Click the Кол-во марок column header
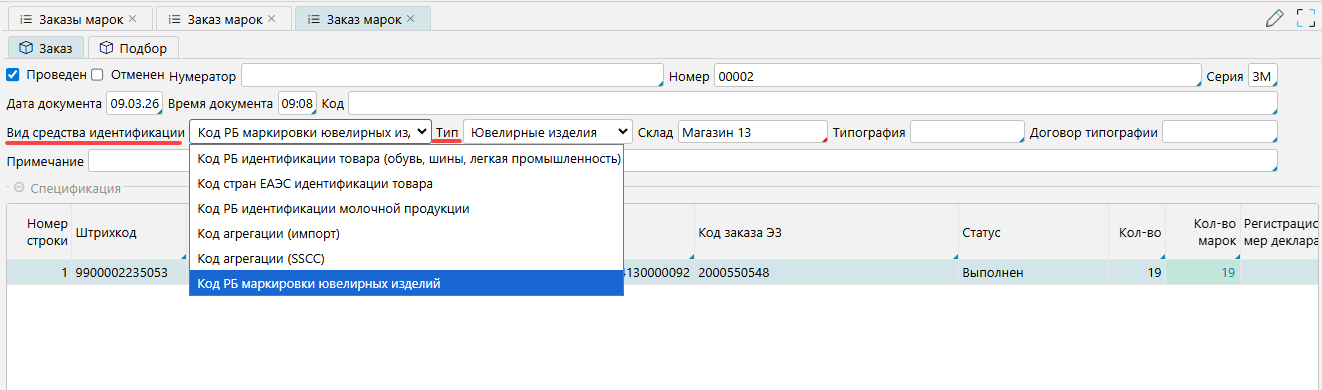 1204,232
